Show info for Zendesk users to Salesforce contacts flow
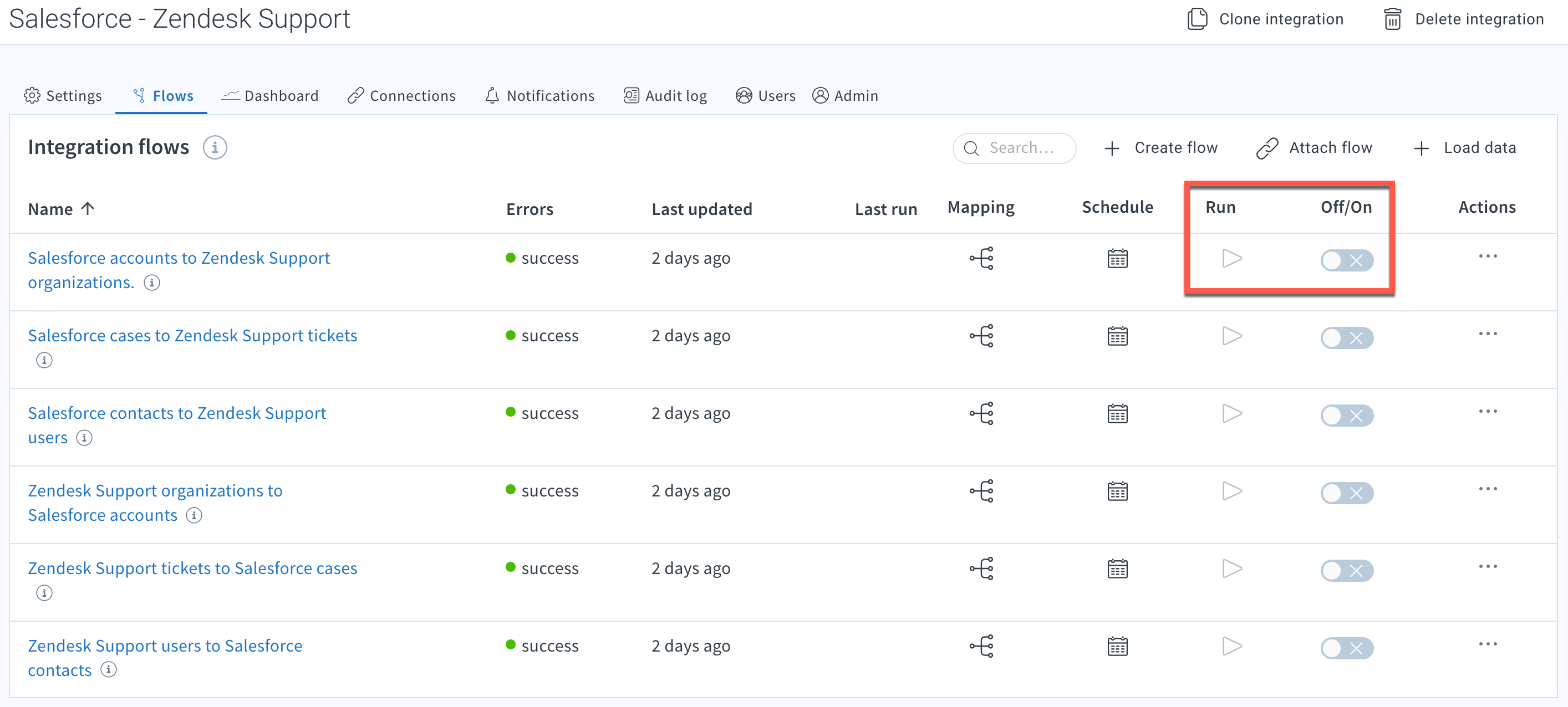1568x707 pixels. pos(109,670)
